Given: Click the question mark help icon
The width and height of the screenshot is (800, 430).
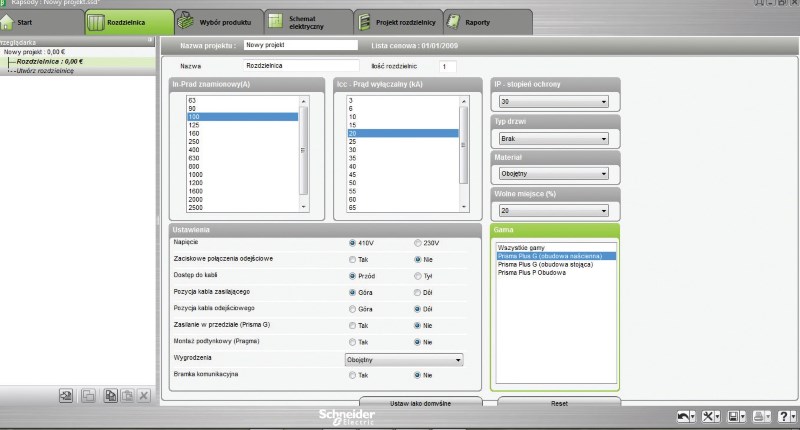Looking at the screenshot, I should click(784, 416).
